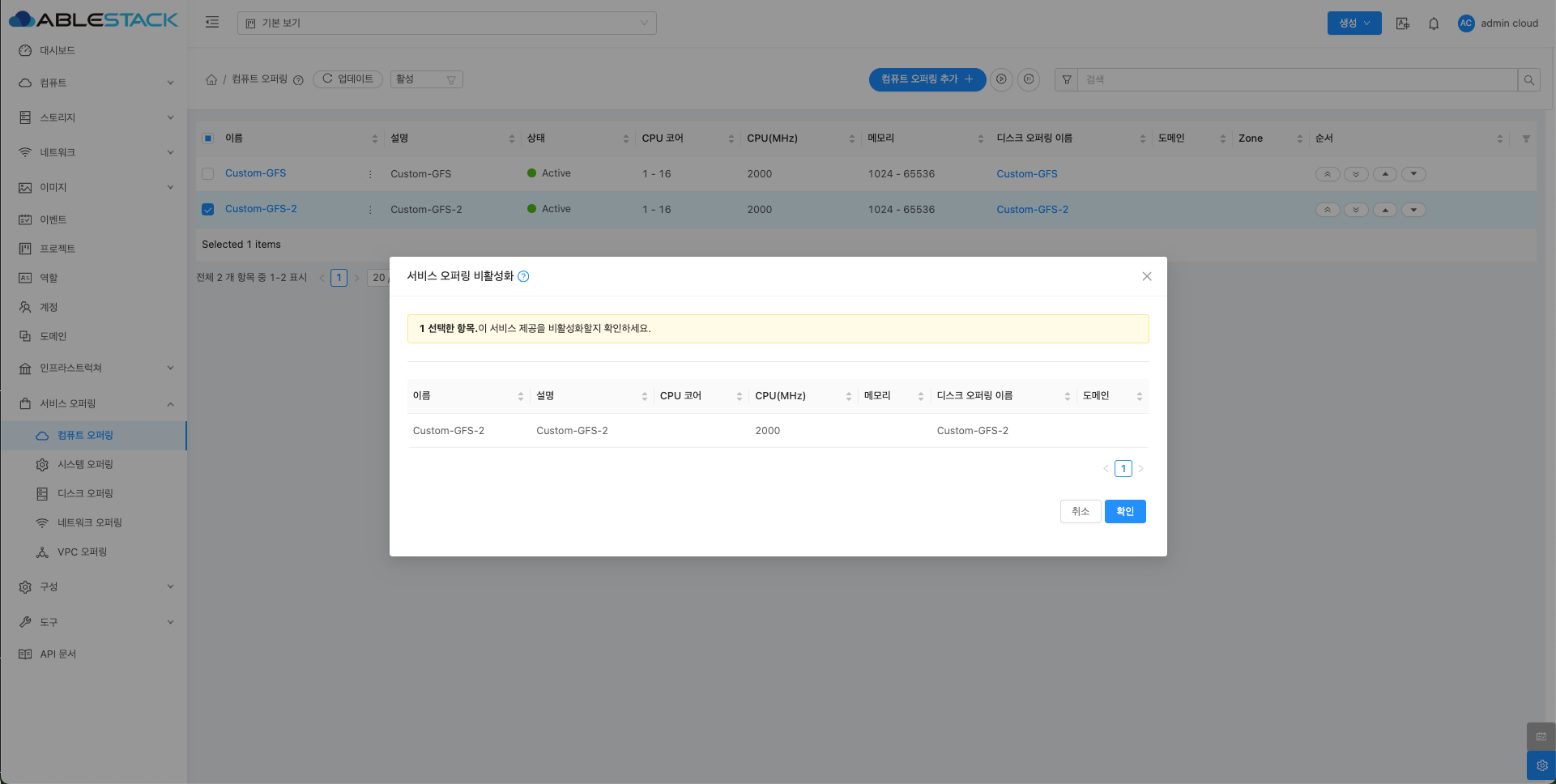The image size is (1556, 784).
Task: Confirm with the 확인 button
Action: (x=1124, y=511)
